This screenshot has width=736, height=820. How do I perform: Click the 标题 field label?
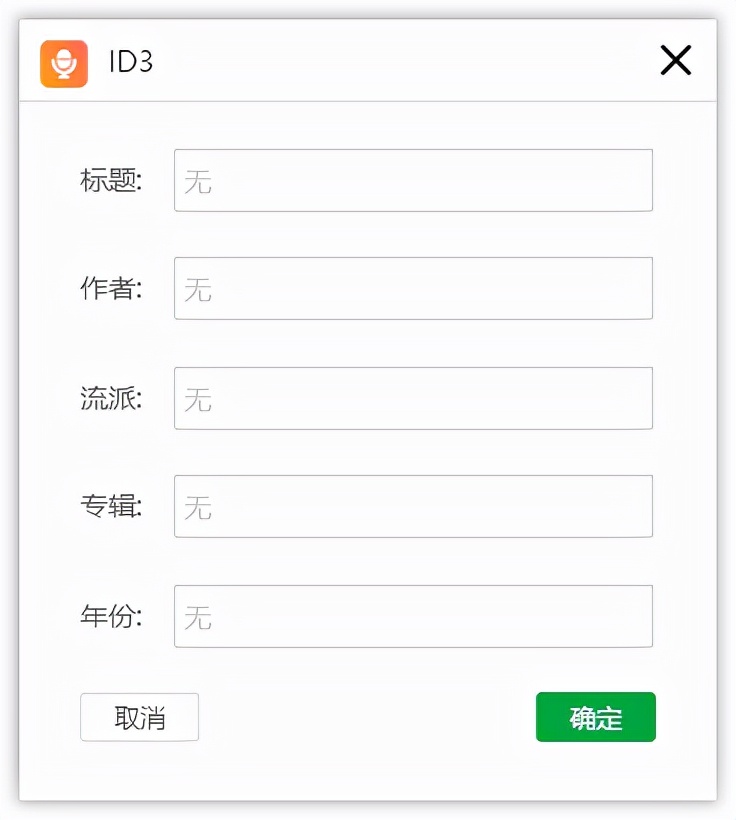click(109, 180)
